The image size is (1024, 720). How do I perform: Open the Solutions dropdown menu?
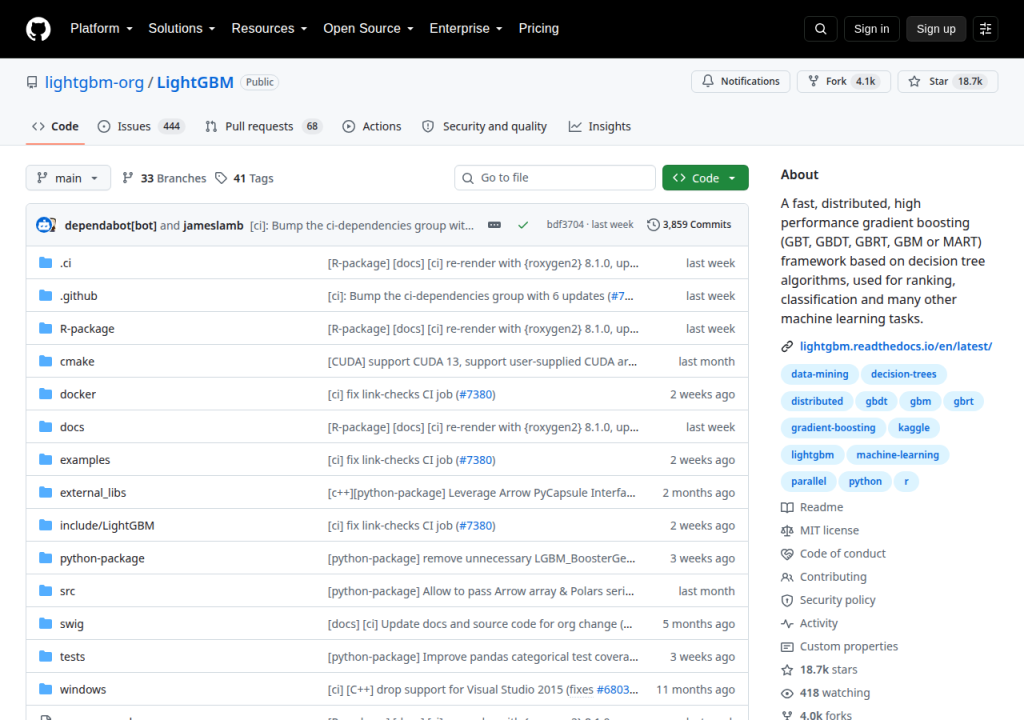pos(182,29)
